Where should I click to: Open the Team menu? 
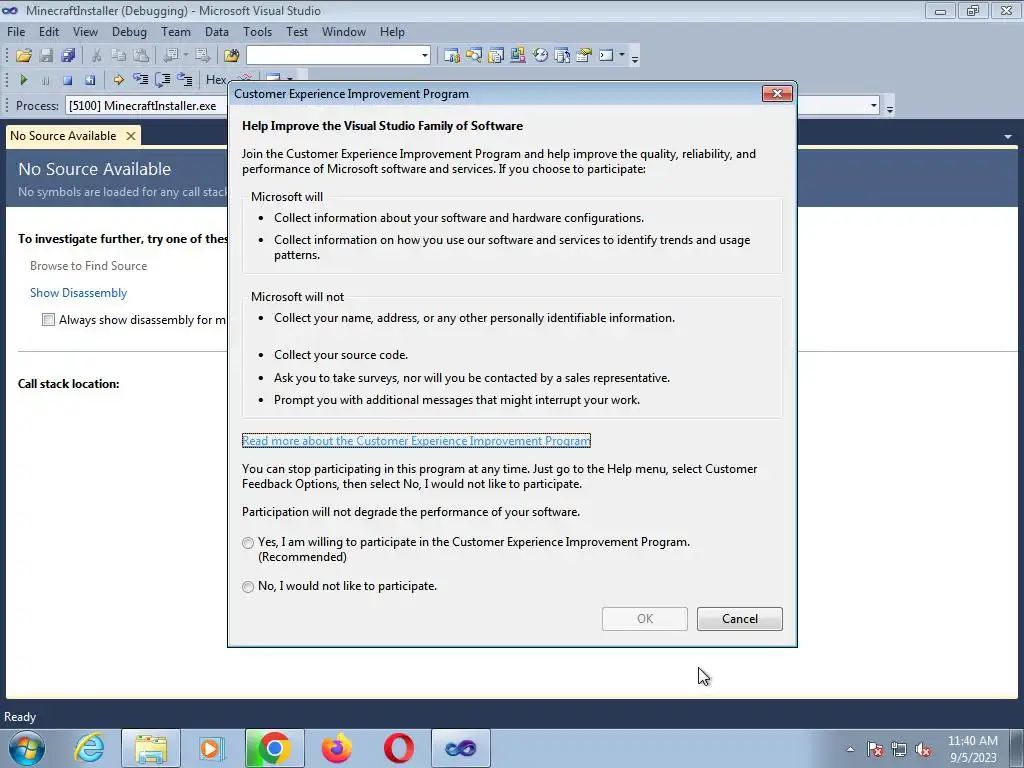(x=176, y=31)
